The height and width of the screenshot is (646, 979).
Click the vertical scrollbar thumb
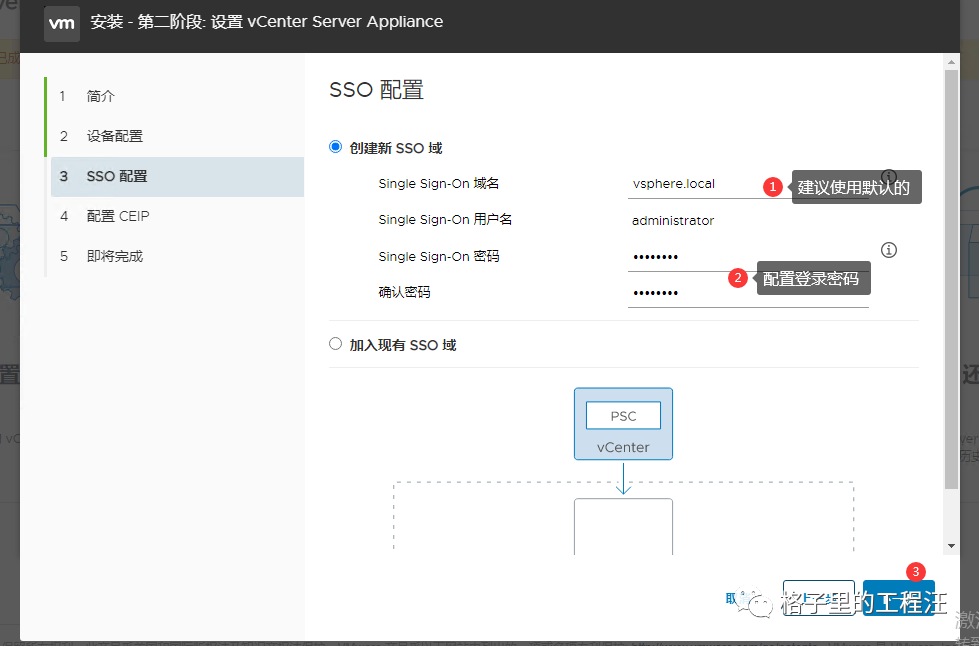pos(951,279)
